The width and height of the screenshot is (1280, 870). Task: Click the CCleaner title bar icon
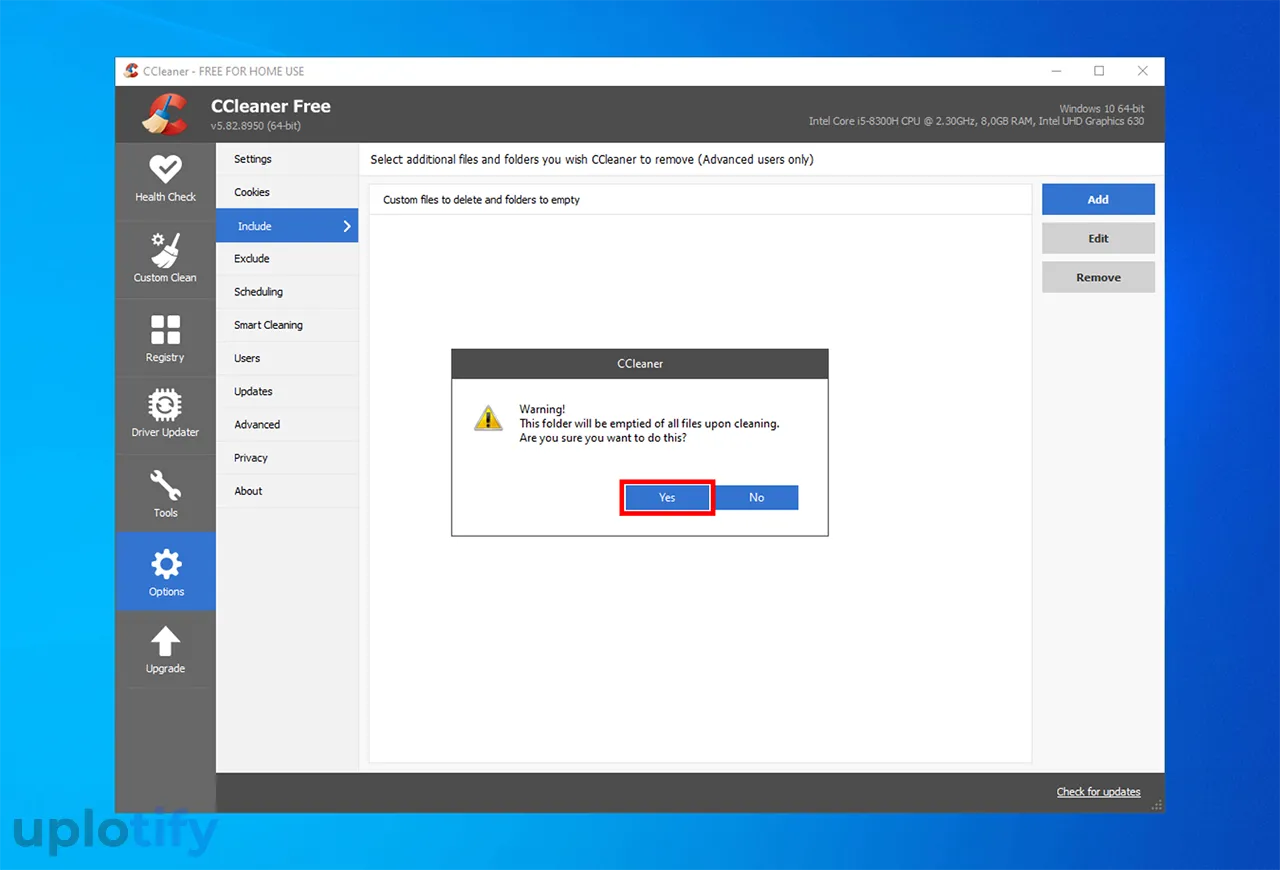tap(131, 71)
